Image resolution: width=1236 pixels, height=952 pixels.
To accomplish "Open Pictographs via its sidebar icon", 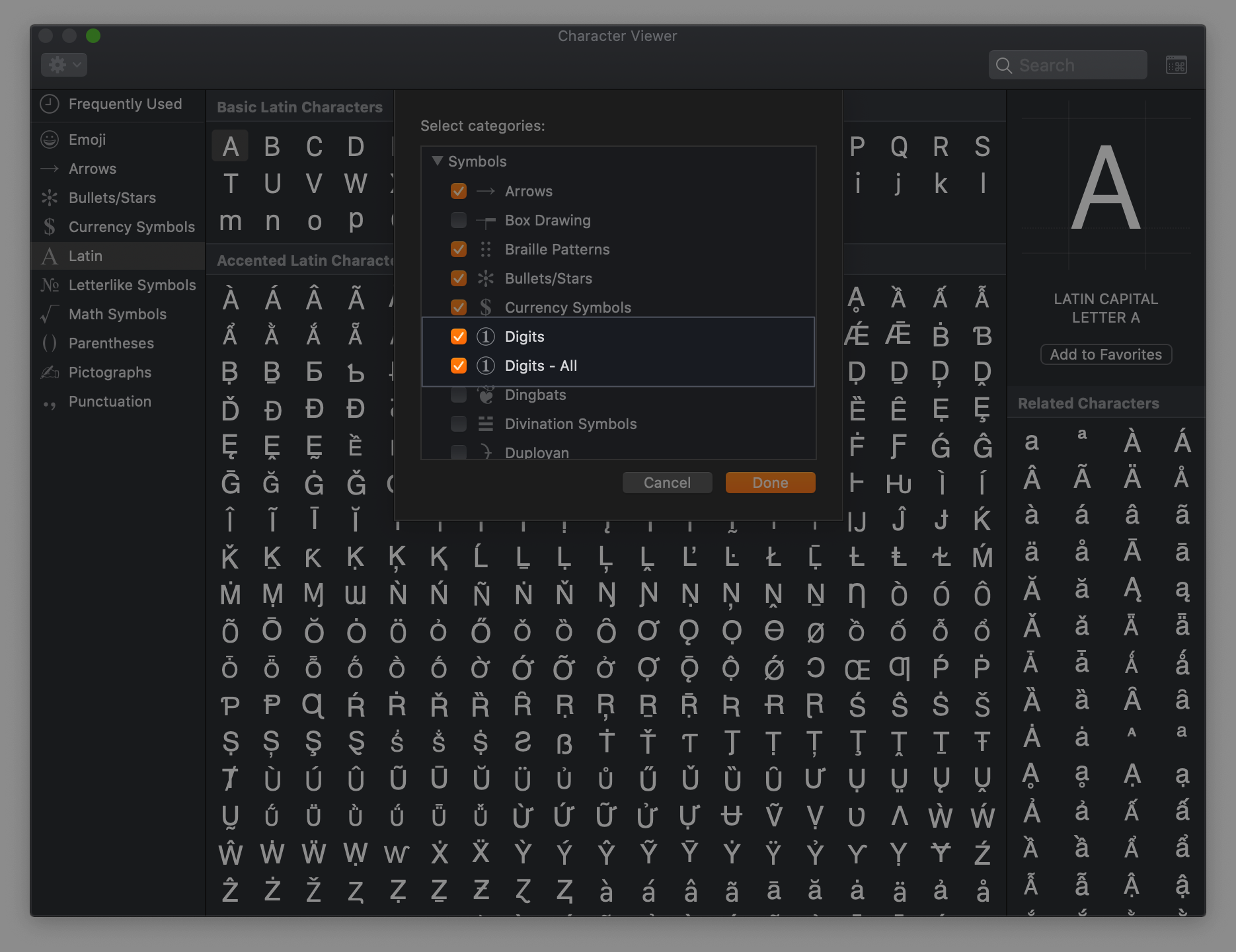I will click(x=50, y=372).
